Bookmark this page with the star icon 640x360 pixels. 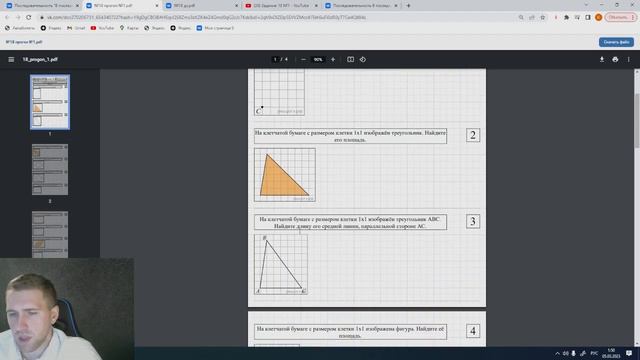[x=542, y=18]
